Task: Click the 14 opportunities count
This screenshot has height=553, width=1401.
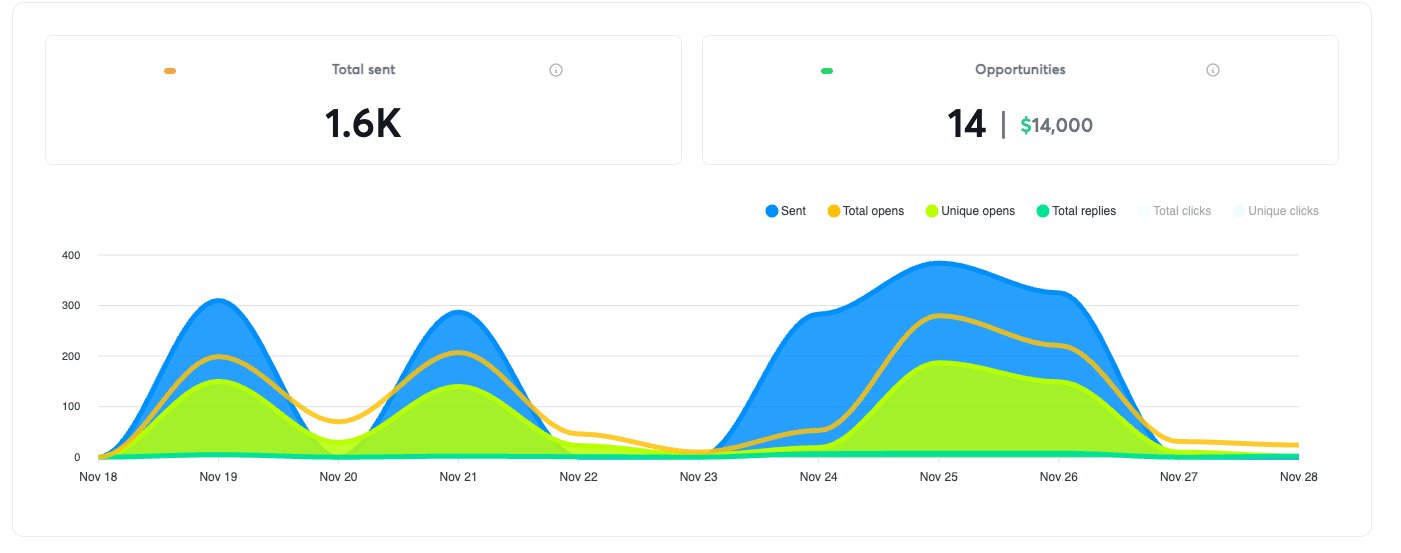Action: [966, 124]
